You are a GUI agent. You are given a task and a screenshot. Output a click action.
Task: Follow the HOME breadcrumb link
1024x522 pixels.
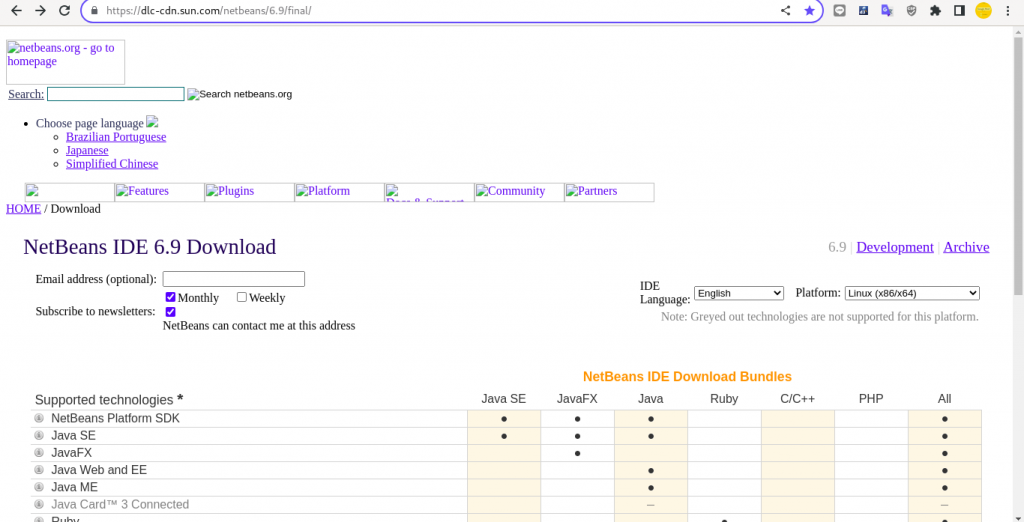click(24, 208)
